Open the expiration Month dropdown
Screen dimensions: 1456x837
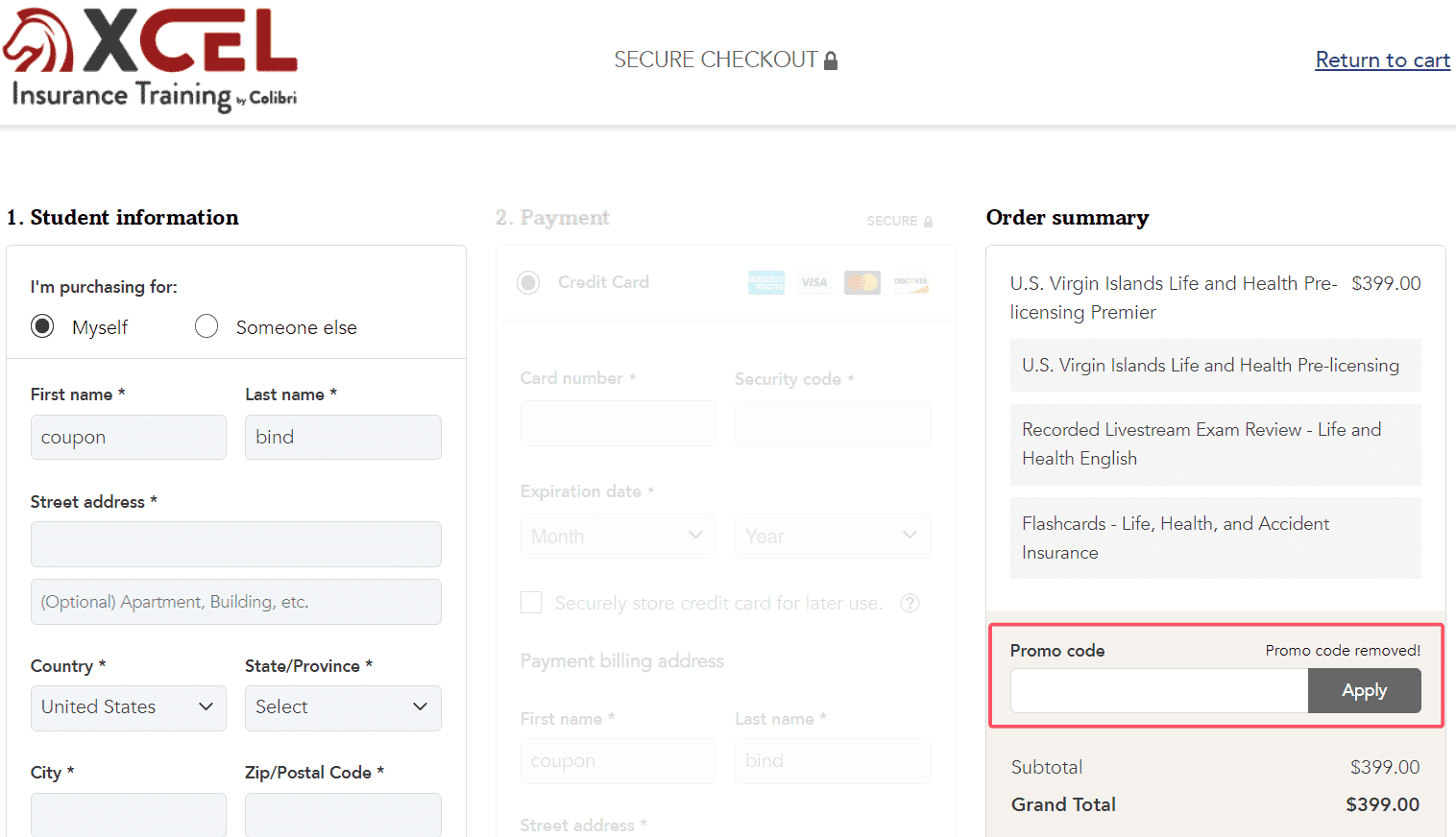pyautogui.click(x=618, y=536)
